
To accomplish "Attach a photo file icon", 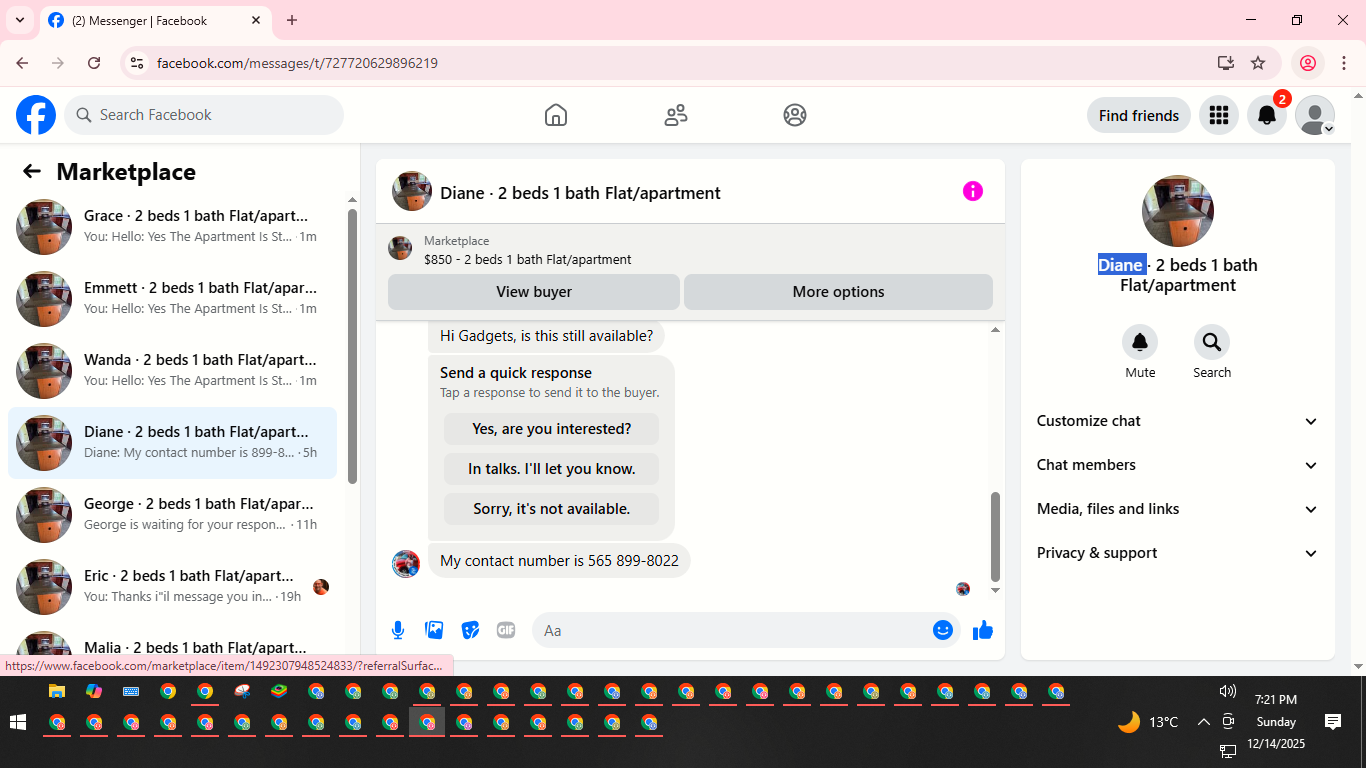I will 434,630.
